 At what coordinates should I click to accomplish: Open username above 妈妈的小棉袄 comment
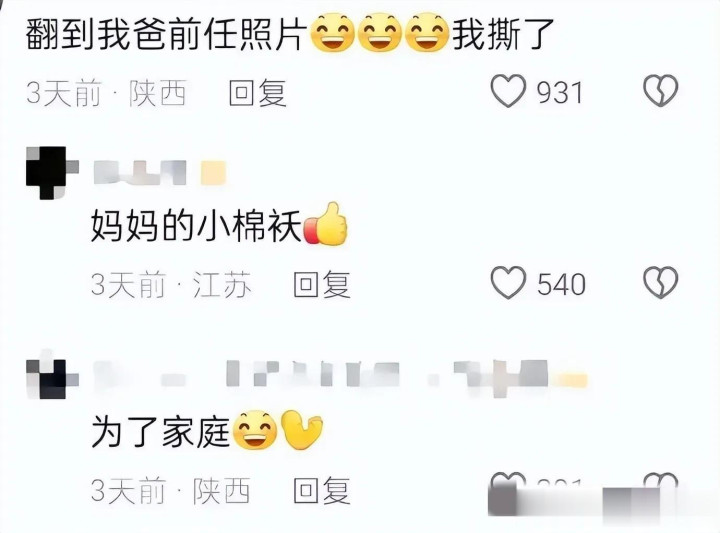[x=159, y=173]
